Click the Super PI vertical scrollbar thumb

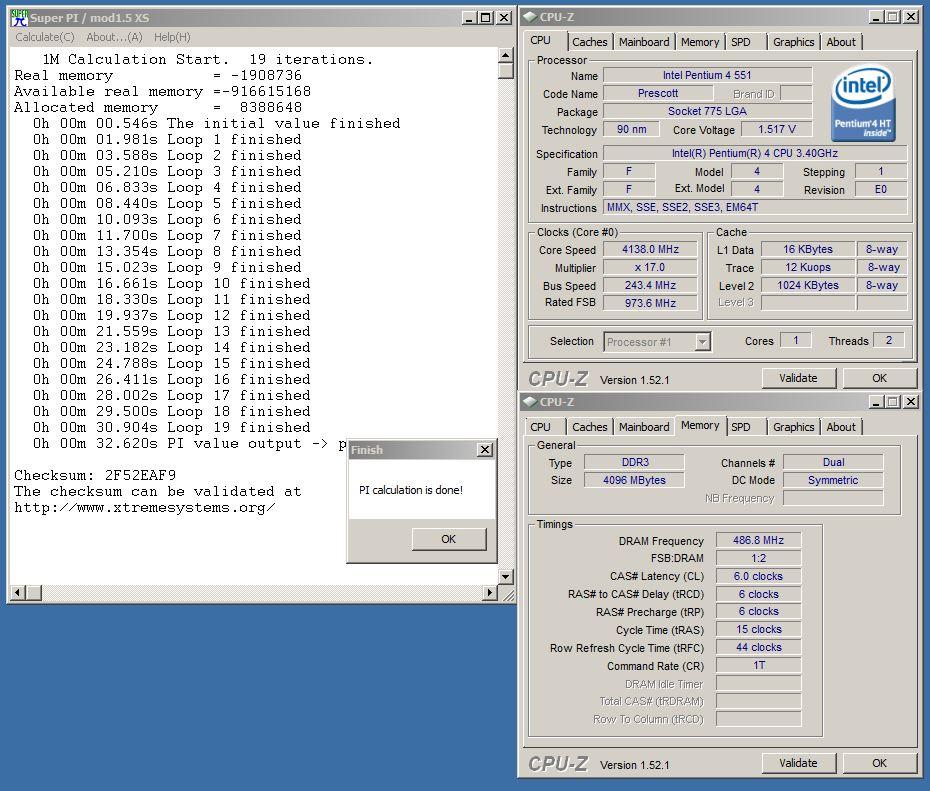click(x=505, y=71)
